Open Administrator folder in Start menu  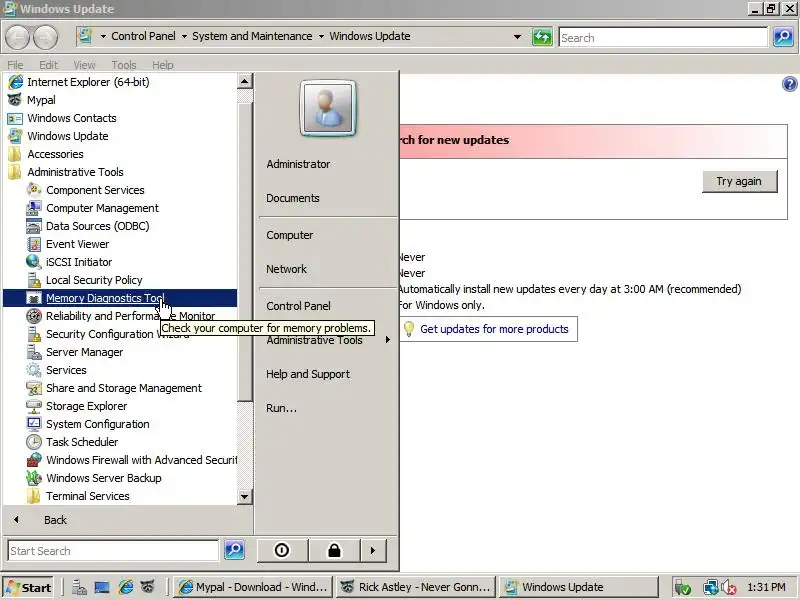pyautogui.click(x=298, y=164)
